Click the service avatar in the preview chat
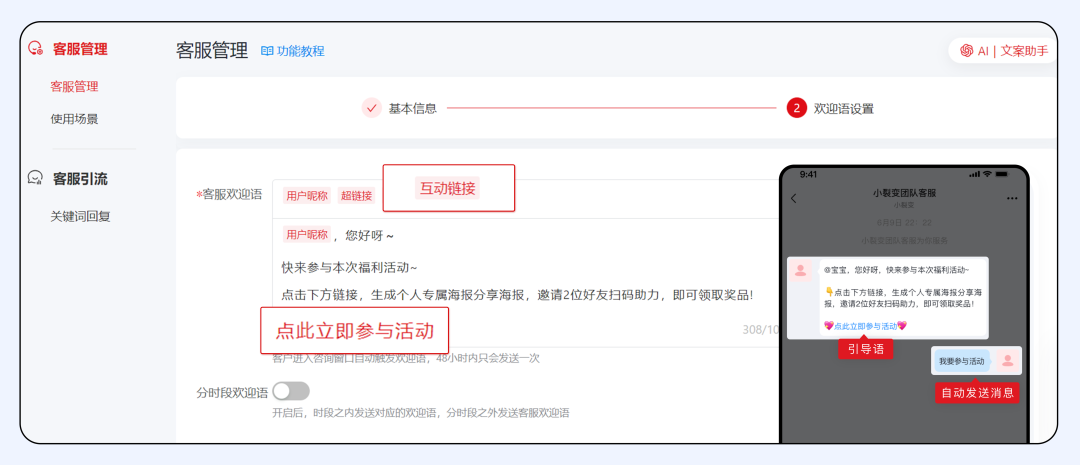The height and width of the screenshot is (465, 1080). click(800, 271)
